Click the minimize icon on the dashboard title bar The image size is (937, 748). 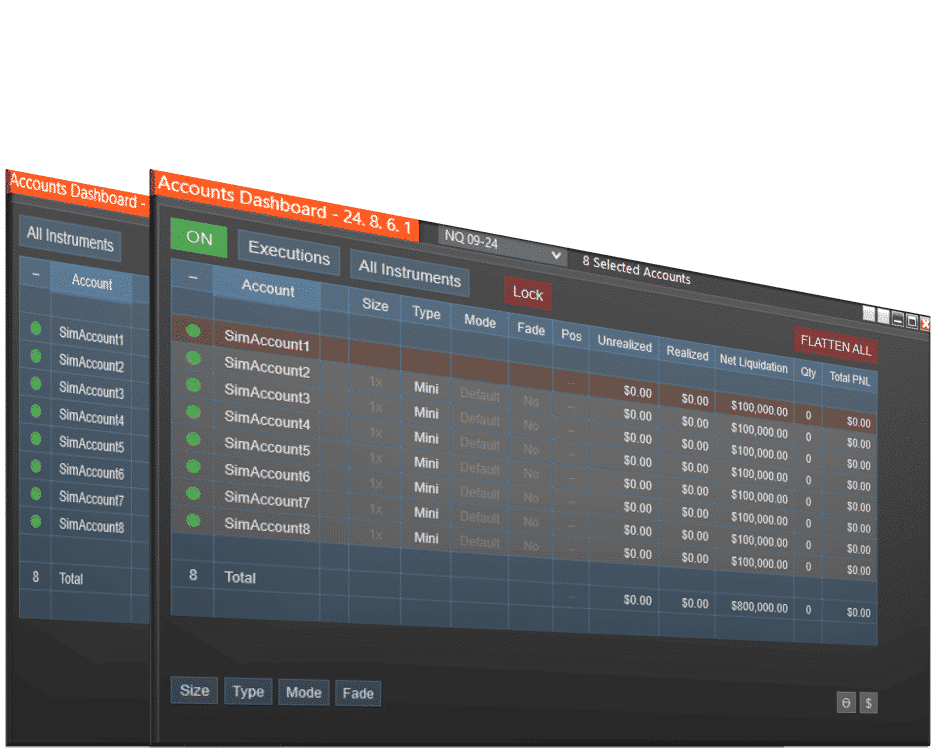click(x=896, y=318)
